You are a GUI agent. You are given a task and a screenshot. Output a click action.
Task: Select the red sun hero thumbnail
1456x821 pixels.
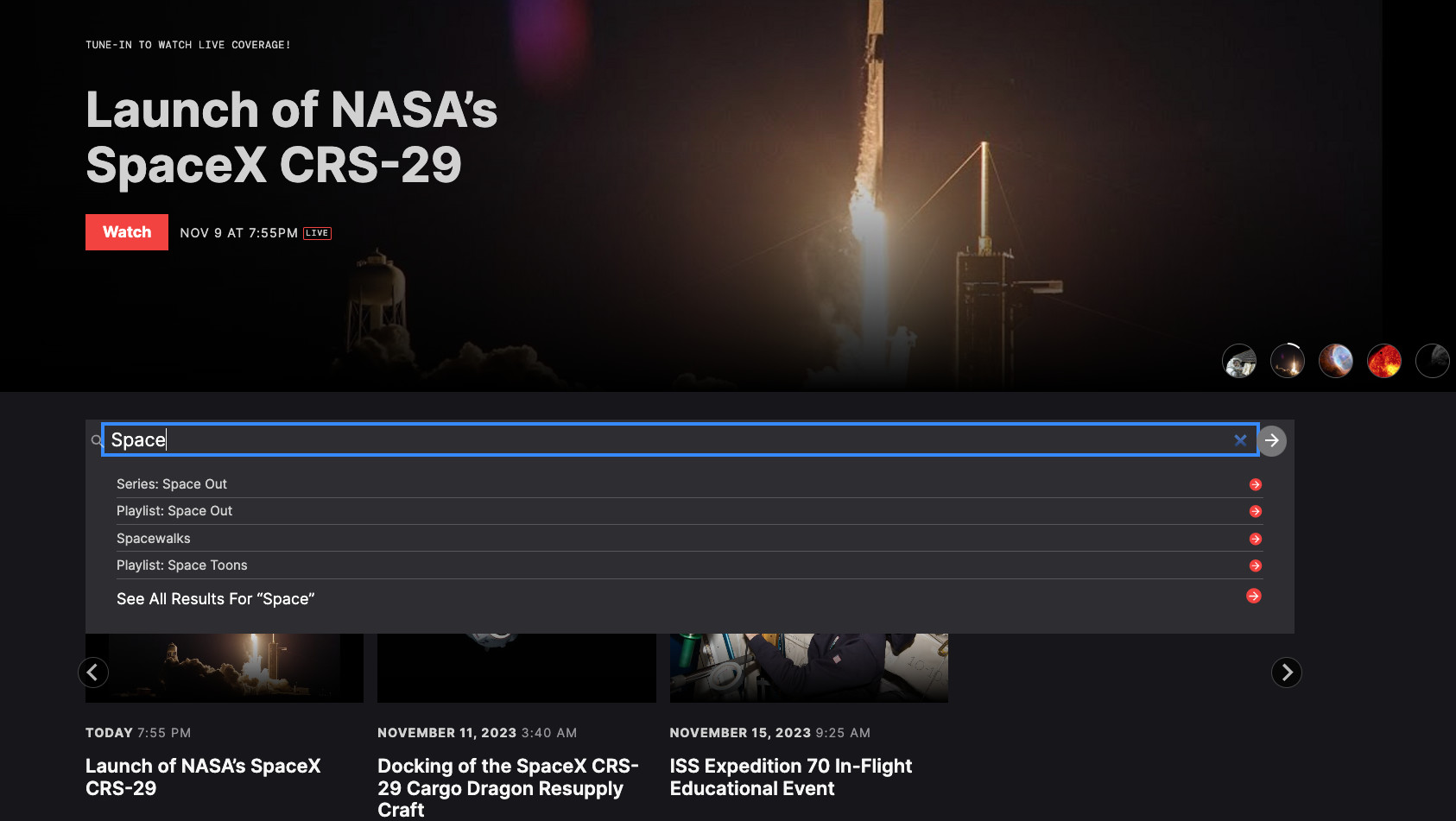[x=1384, y=361]
